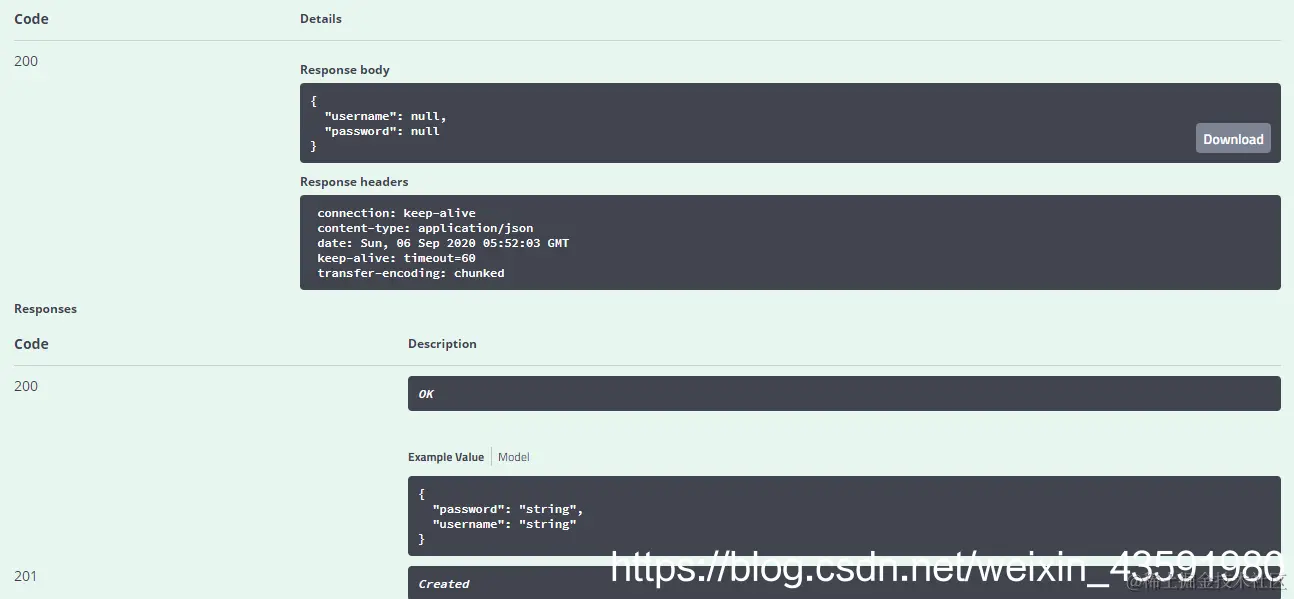Click the Code header in the Description table

(x=31, y=344)
